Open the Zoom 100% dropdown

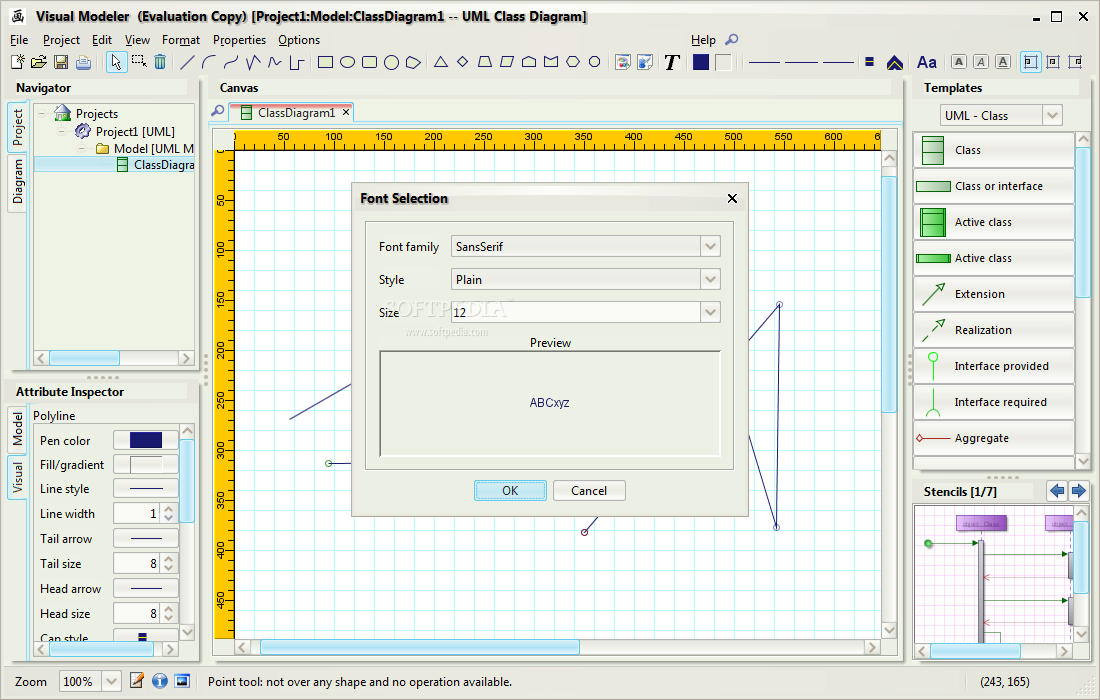tap(112, 681)
